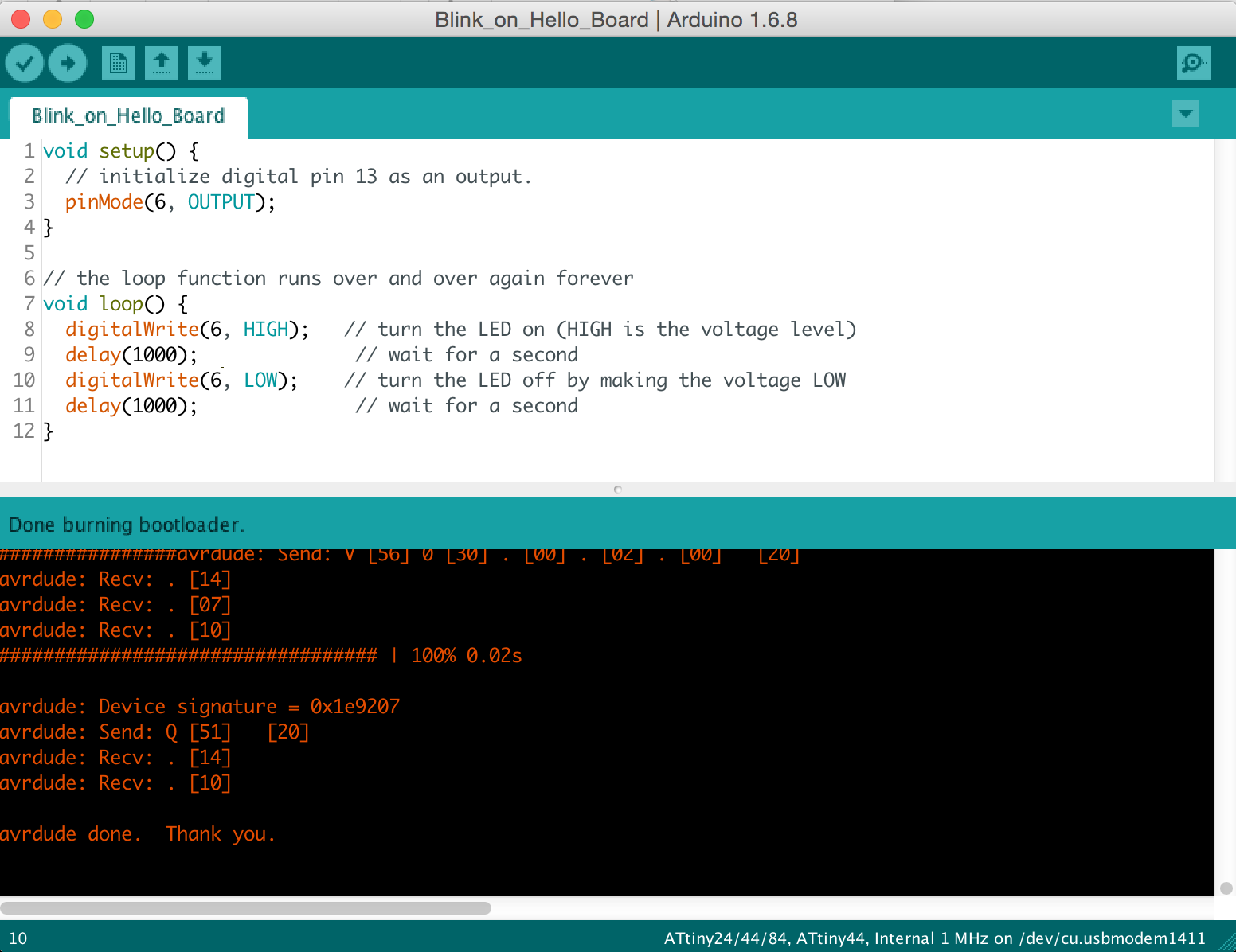Screen dimensions: 1236x952
Task: Click the Upload arrow button
Action: 68,63
